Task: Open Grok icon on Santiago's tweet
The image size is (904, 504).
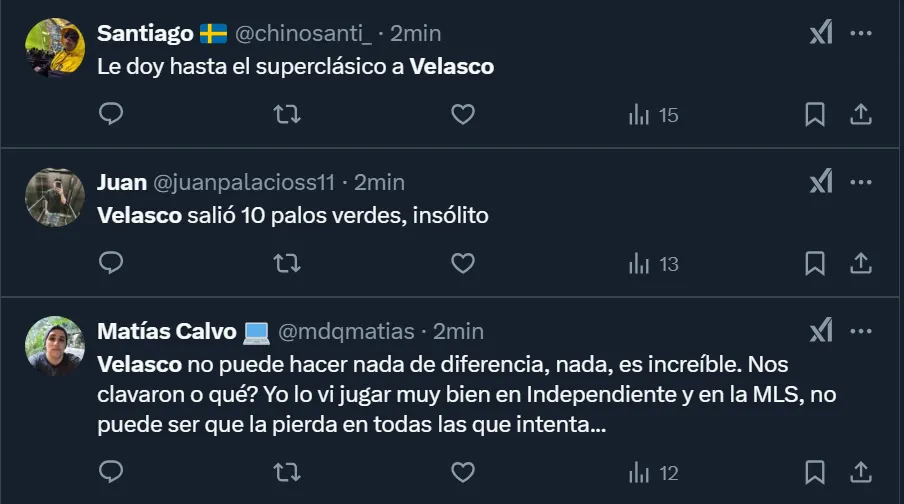Action: (820, 33)
